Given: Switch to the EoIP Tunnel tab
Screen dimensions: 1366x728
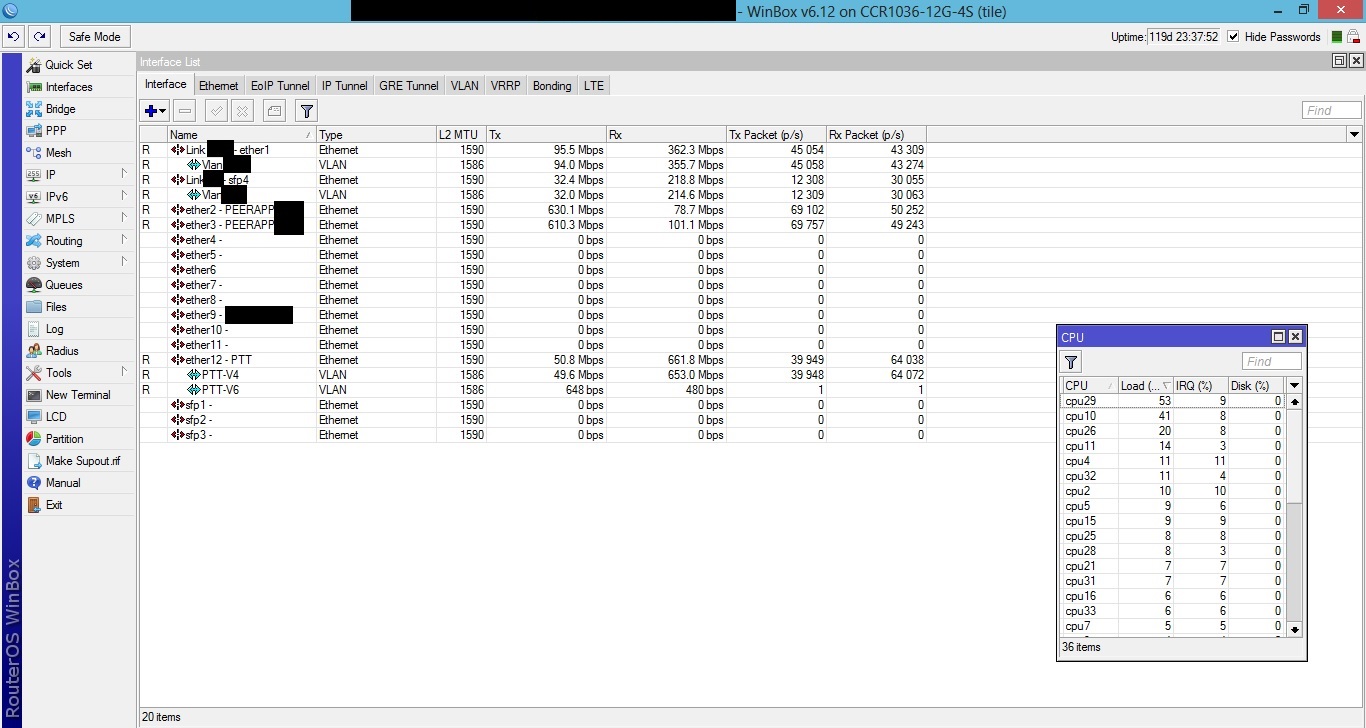Looking at the screenshot, I should coord(280,86).
